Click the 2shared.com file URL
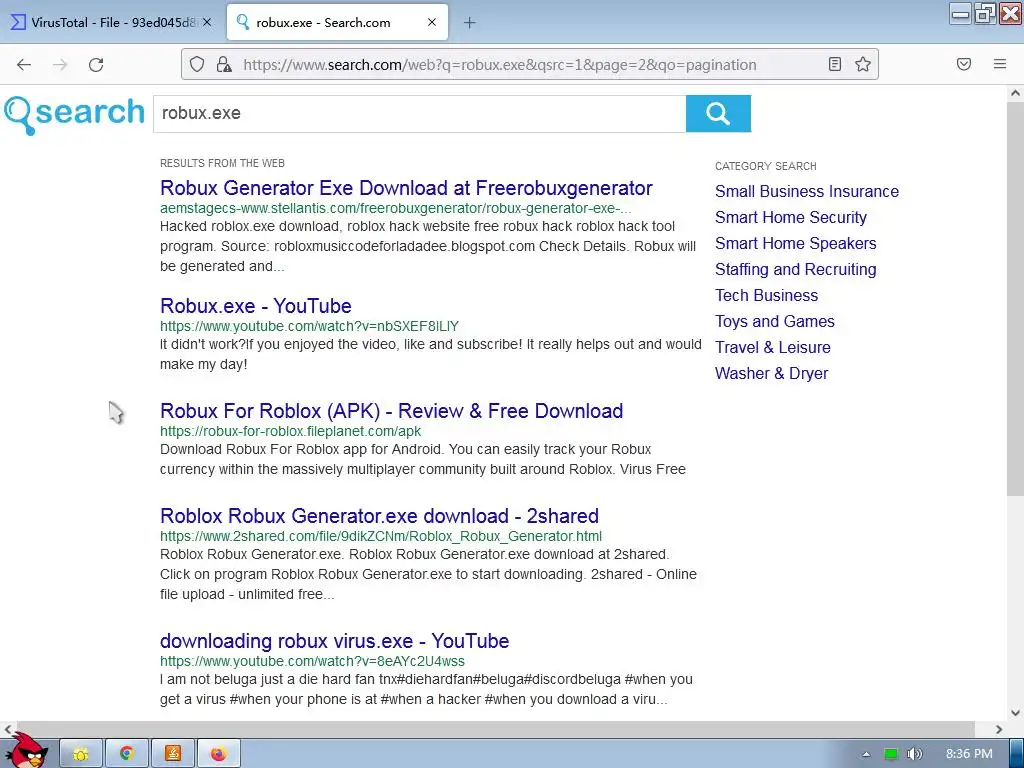The height and width of the screenshot is (768, 1024). tap(381, 536)
